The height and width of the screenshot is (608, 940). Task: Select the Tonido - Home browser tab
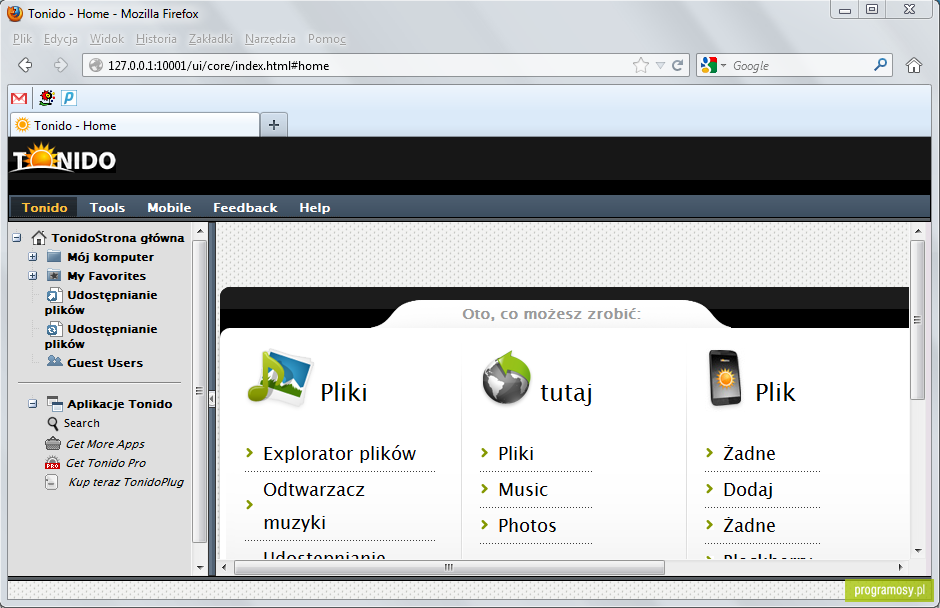click(135, 125)
